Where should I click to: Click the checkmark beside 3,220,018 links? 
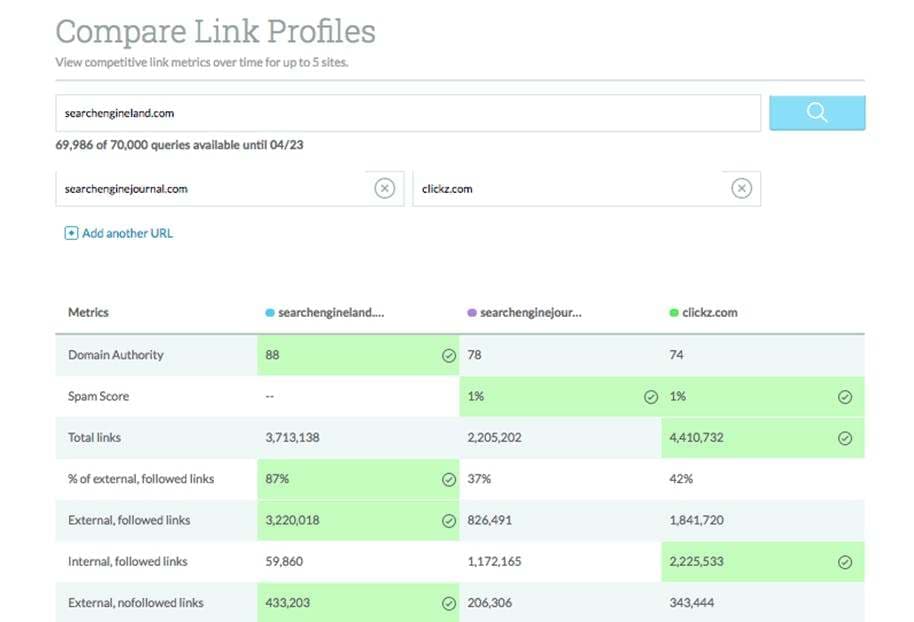[449, 521]
